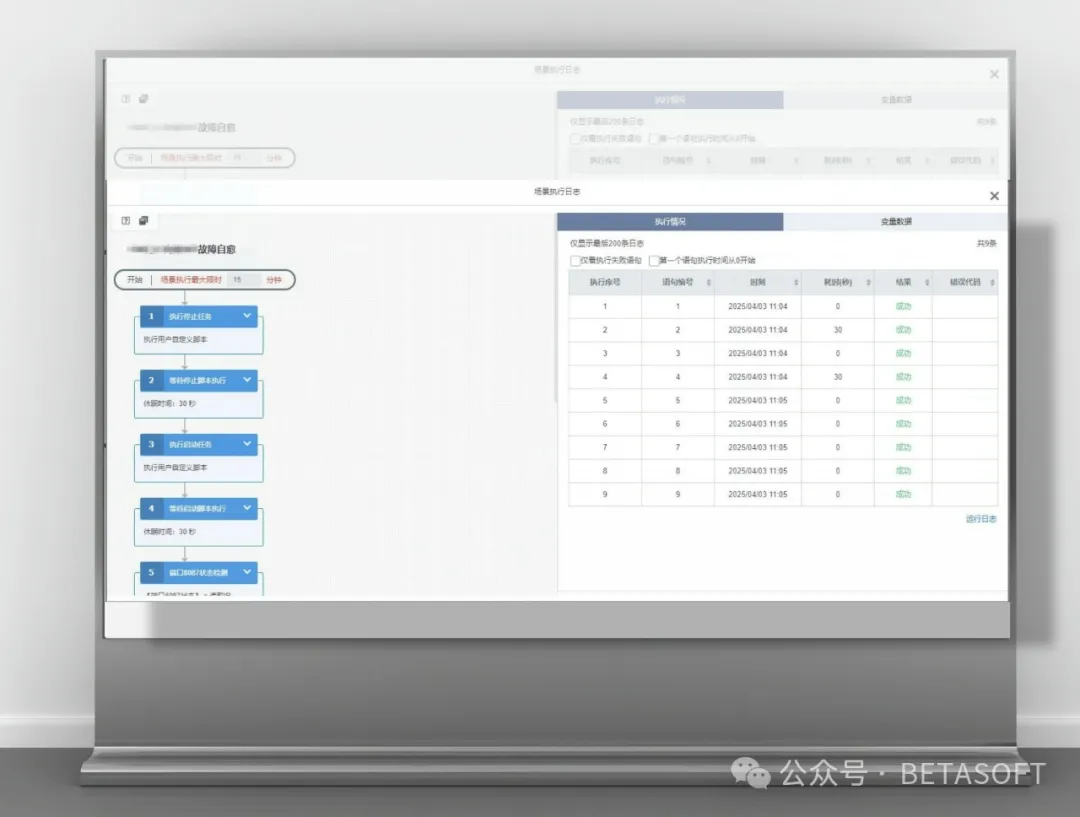Click 仅显示最后200条日志 notice text
The image size is (1080, 817).
pos(607,243)
